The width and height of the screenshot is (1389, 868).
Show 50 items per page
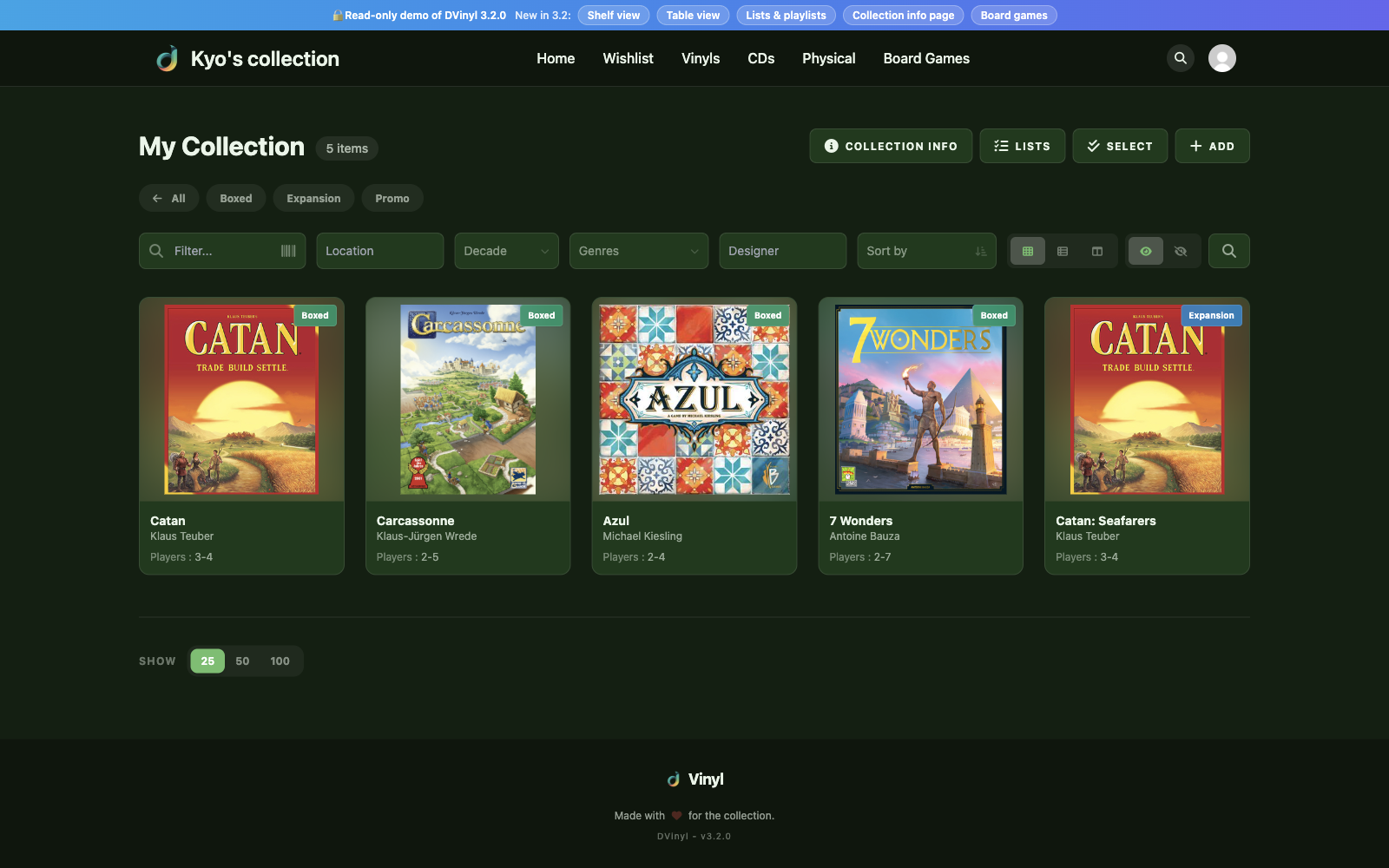tap(242, 661)
